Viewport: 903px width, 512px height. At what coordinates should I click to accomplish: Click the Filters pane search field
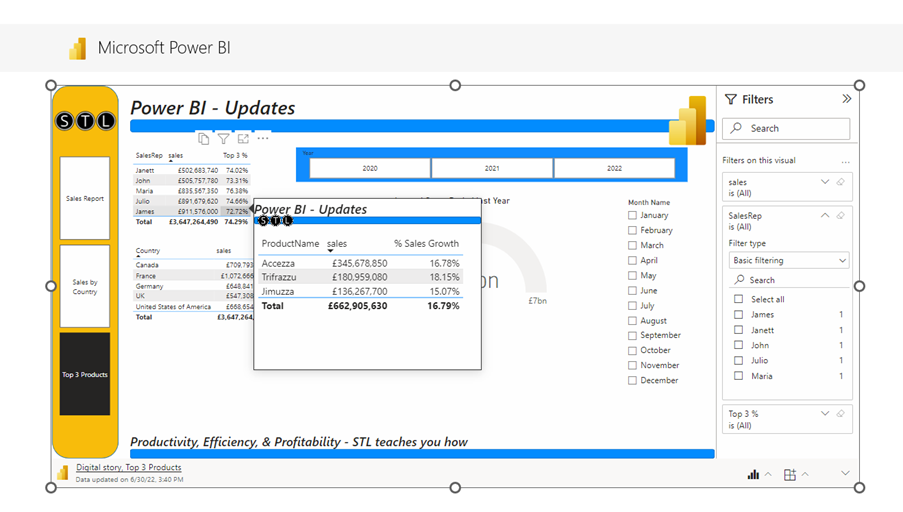click(786, 128)
